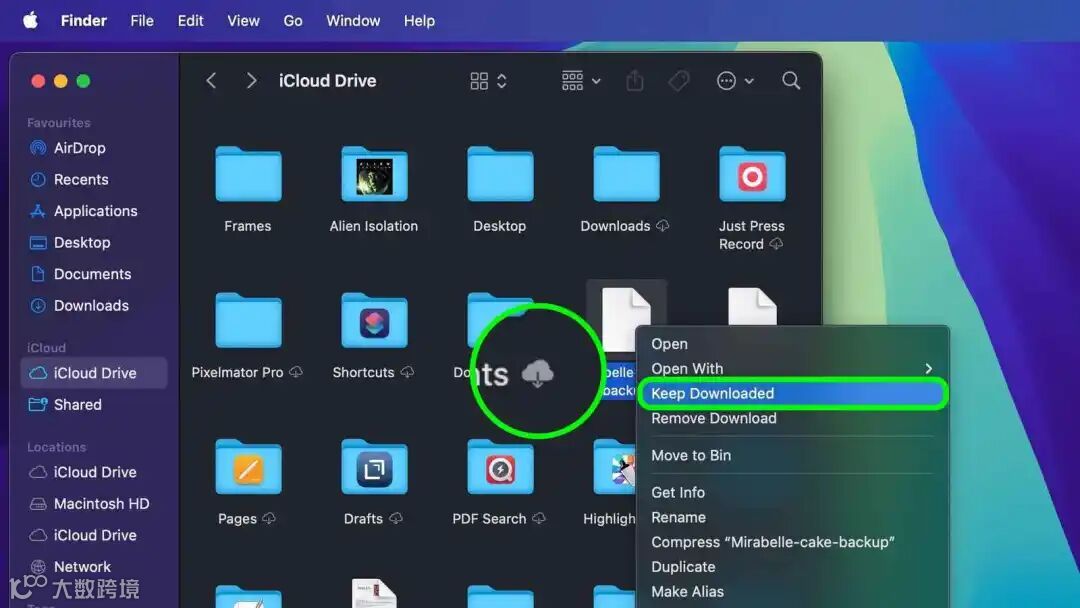Open the group-by options dropdown
This screenshot has width=1080, height=608.
click(x=581, y=81)
